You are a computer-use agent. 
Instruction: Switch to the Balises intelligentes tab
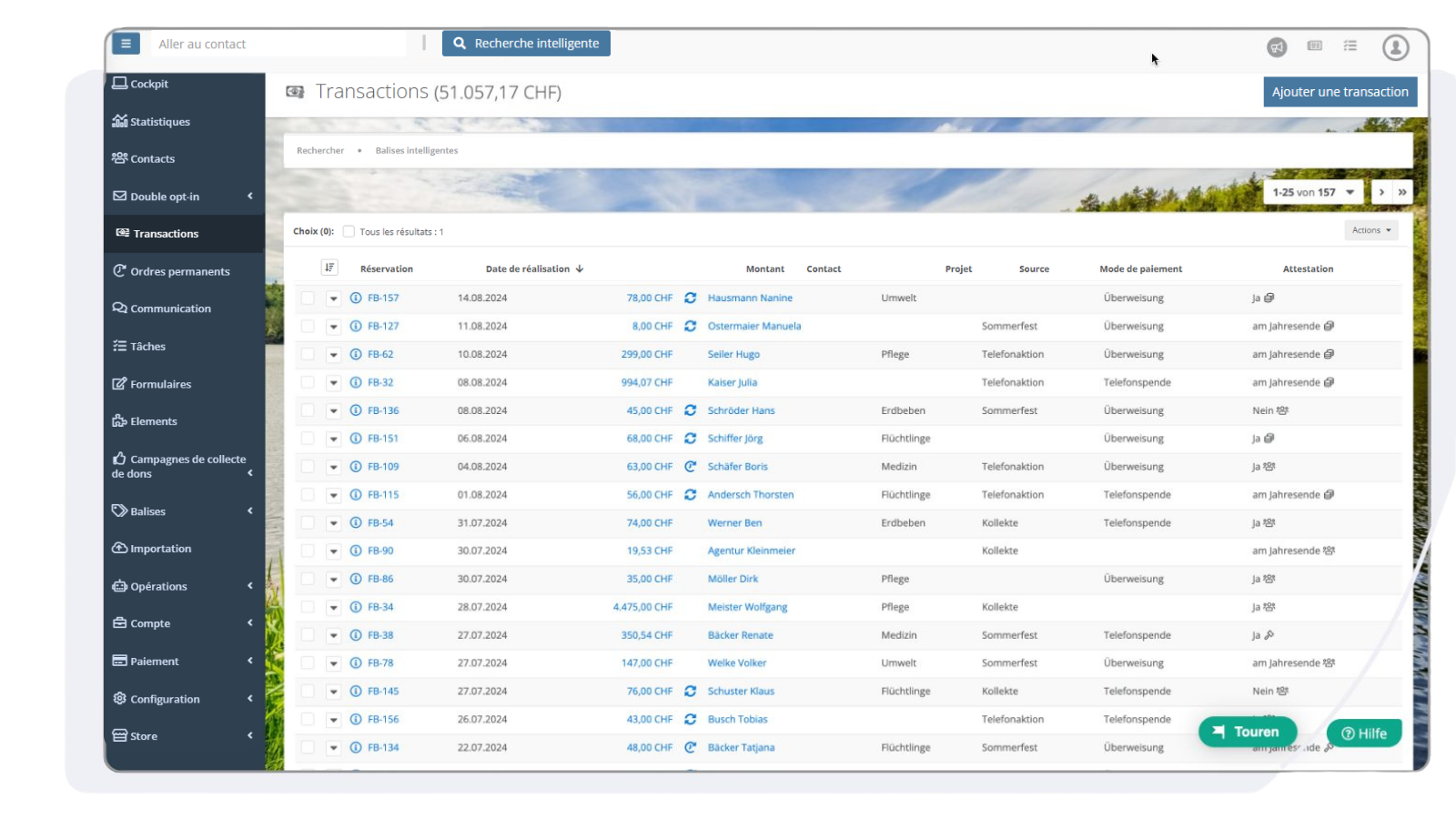tap(416, 150)
